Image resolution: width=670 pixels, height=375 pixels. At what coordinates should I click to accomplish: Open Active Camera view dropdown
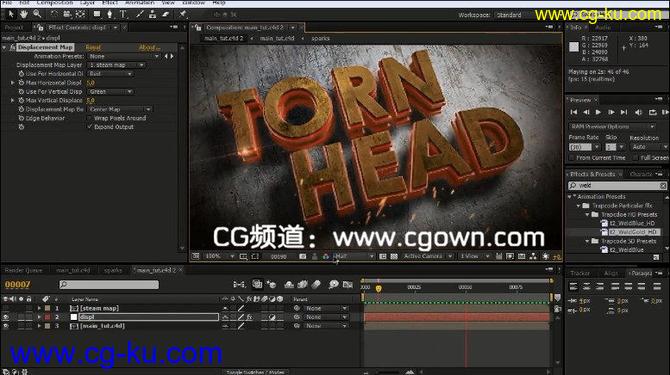[x=427, y=256]
